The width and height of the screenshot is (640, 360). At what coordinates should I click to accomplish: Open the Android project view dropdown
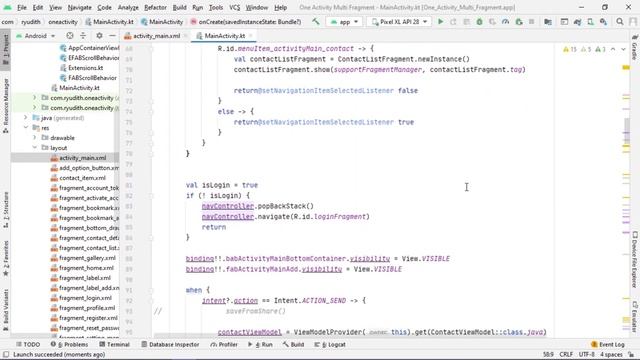(x=36, y=36)
